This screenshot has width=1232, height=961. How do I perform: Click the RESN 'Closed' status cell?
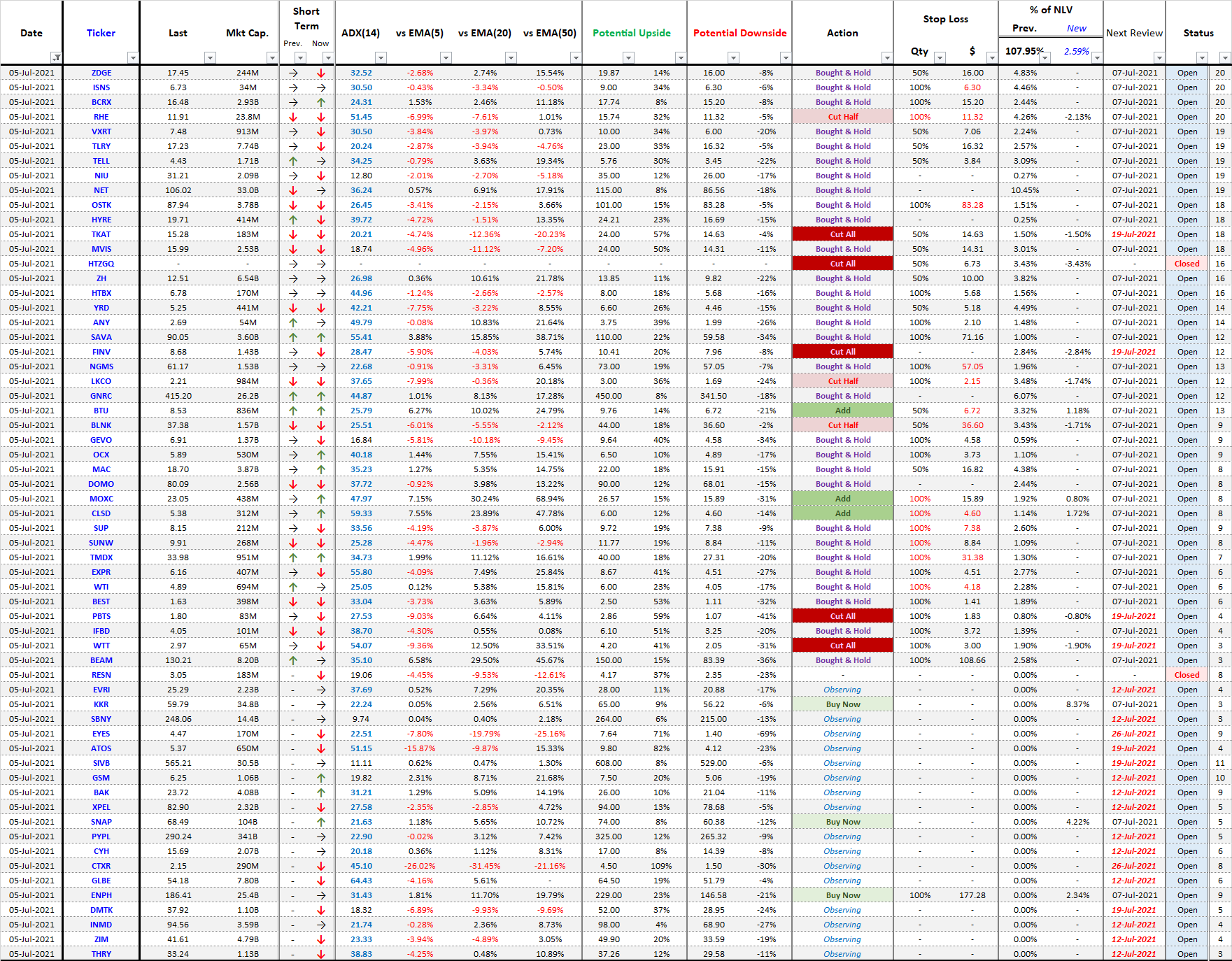(1187, 675)
